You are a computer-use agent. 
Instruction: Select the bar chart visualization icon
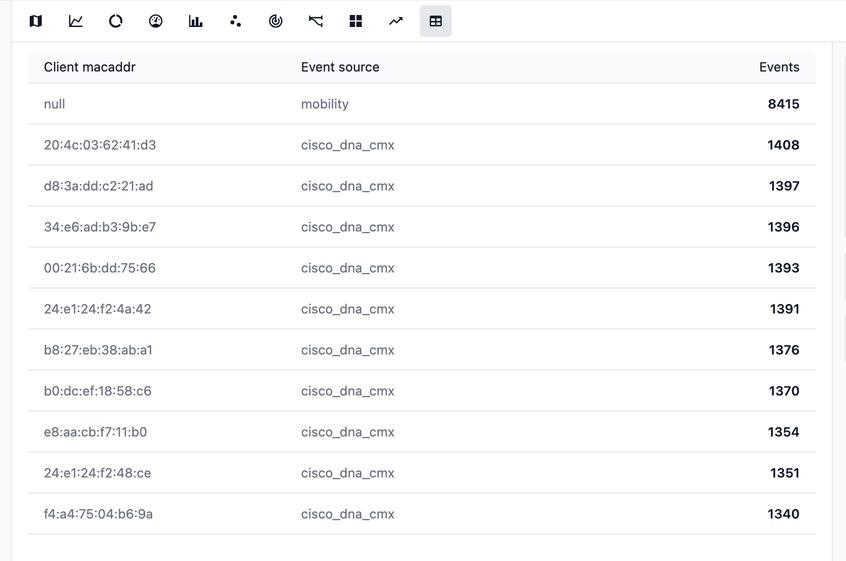point(196,21)
